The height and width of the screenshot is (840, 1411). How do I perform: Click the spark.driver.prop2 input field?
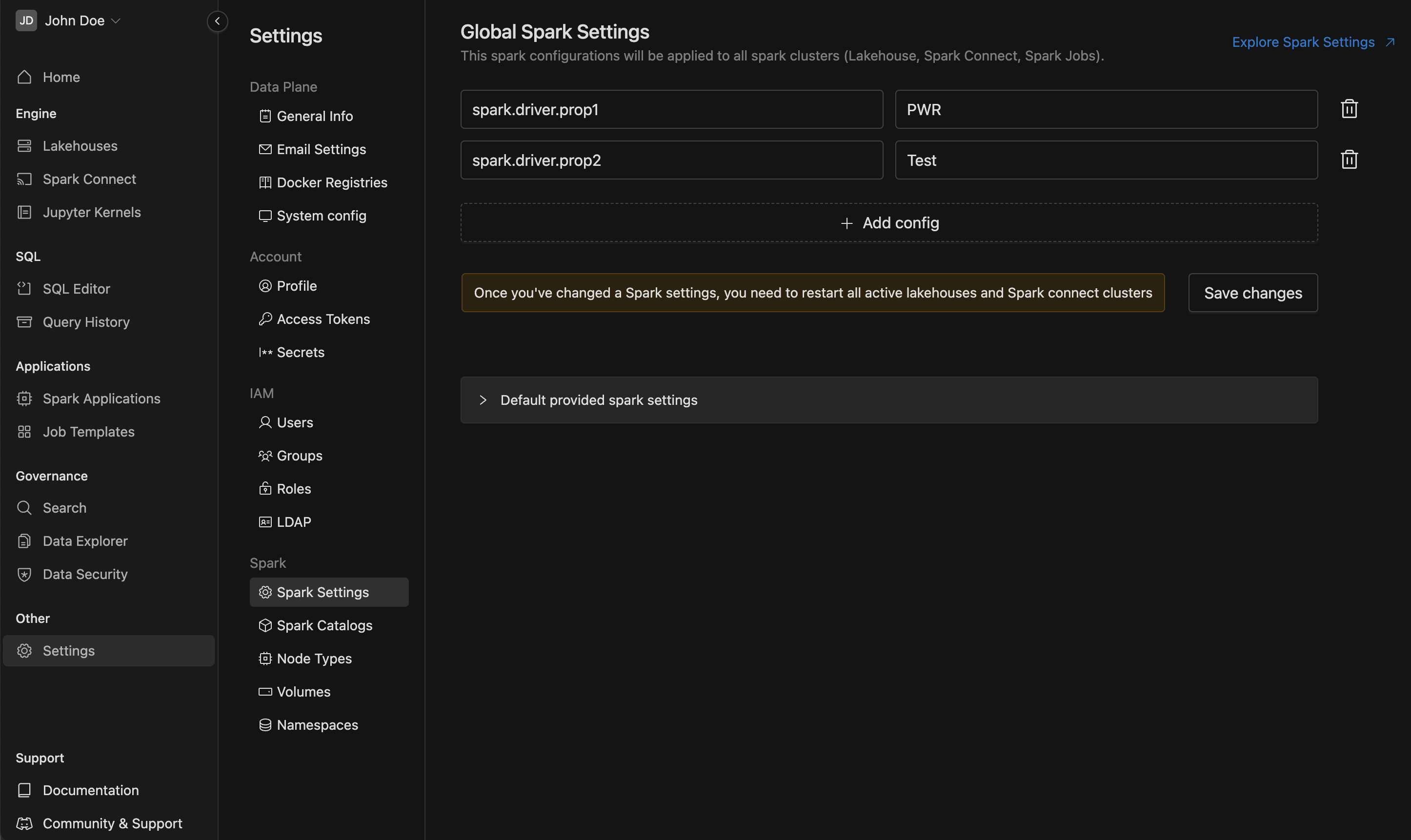click(671, 159)
